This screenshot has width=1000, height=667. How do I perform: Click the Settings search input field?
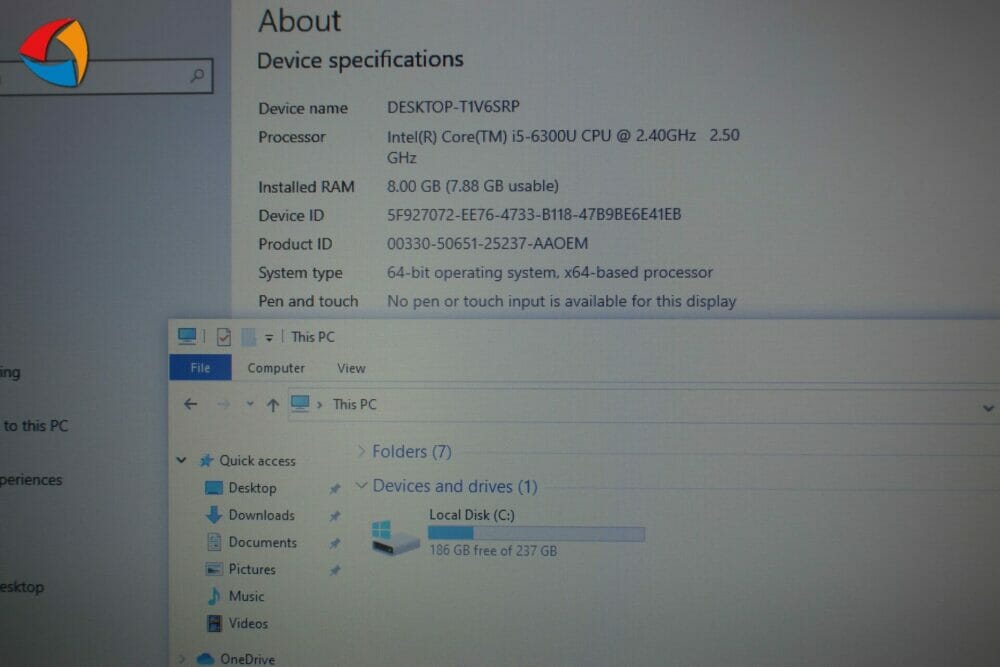[105, 77]
